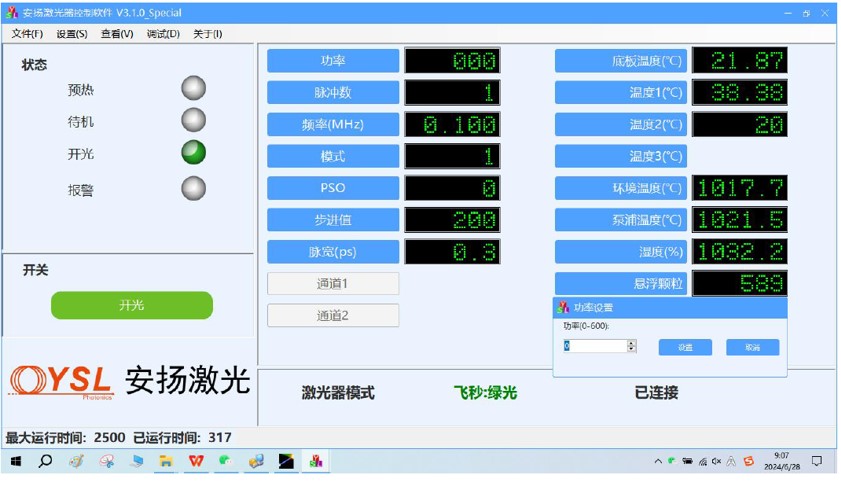Select the 通道2 button
Viewport: 841px width, 481px height.
[x=333, y=315]
